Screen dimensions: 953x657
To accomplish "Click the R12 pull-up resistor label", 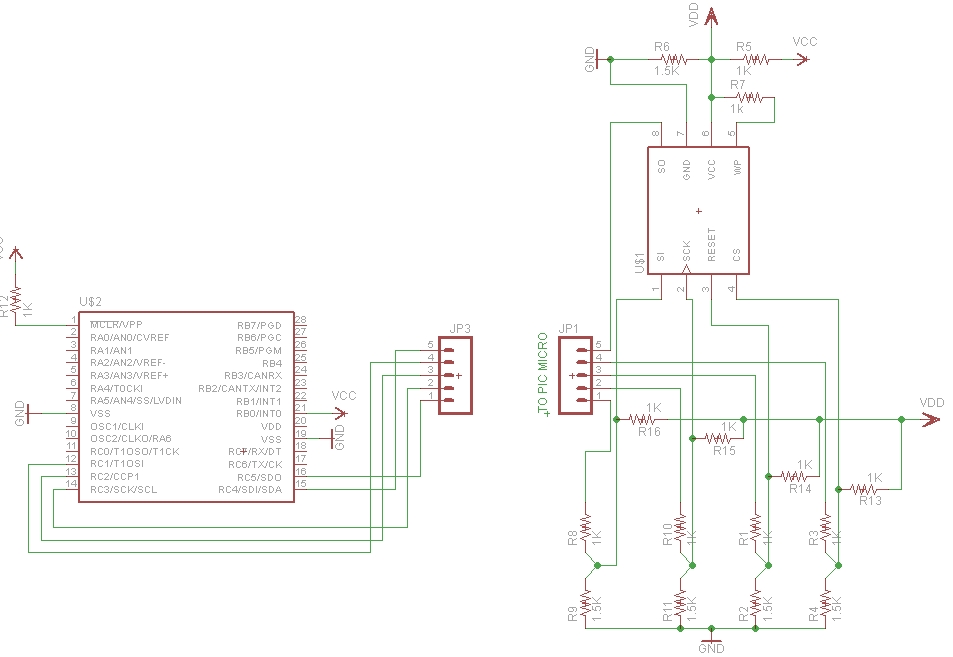I will coord(5,306).
